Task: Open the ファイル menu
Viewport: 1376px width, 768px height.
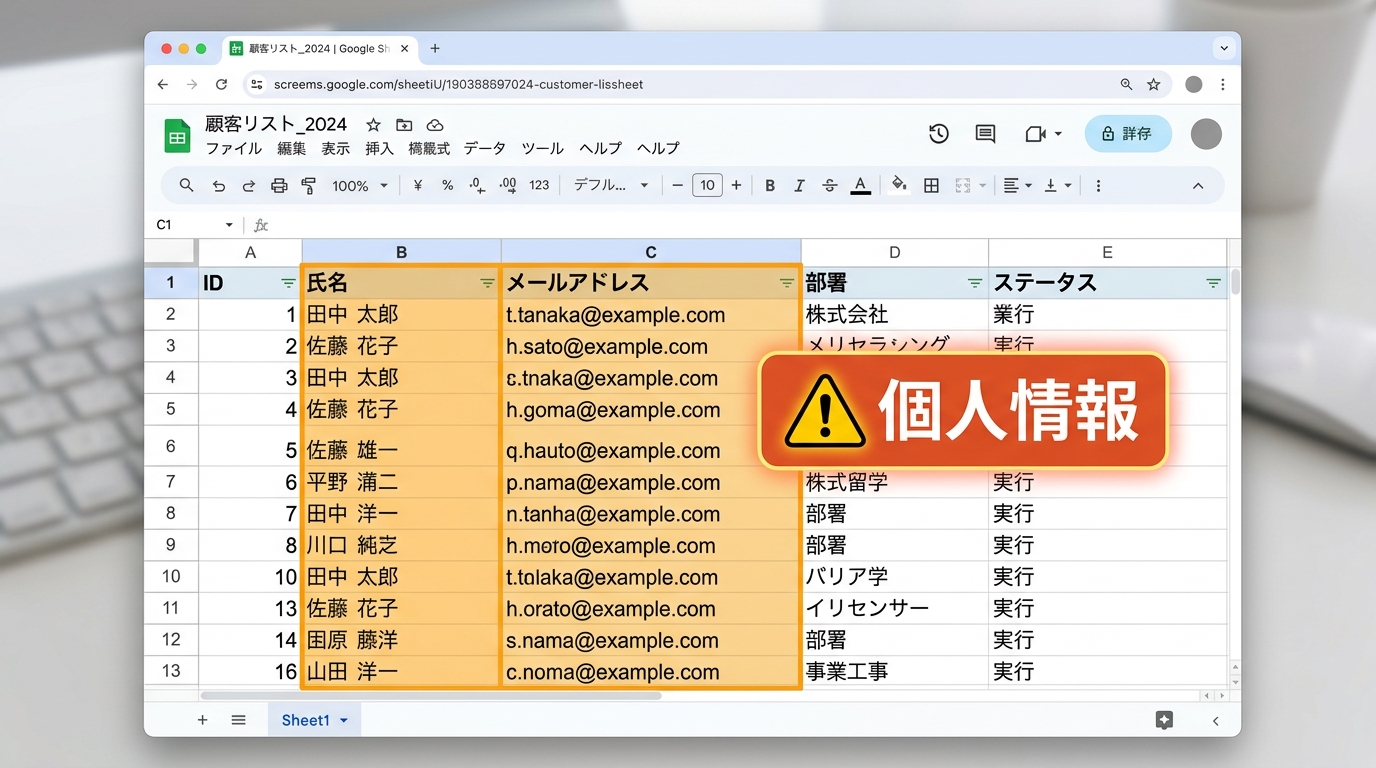Action: coord(234,148)
